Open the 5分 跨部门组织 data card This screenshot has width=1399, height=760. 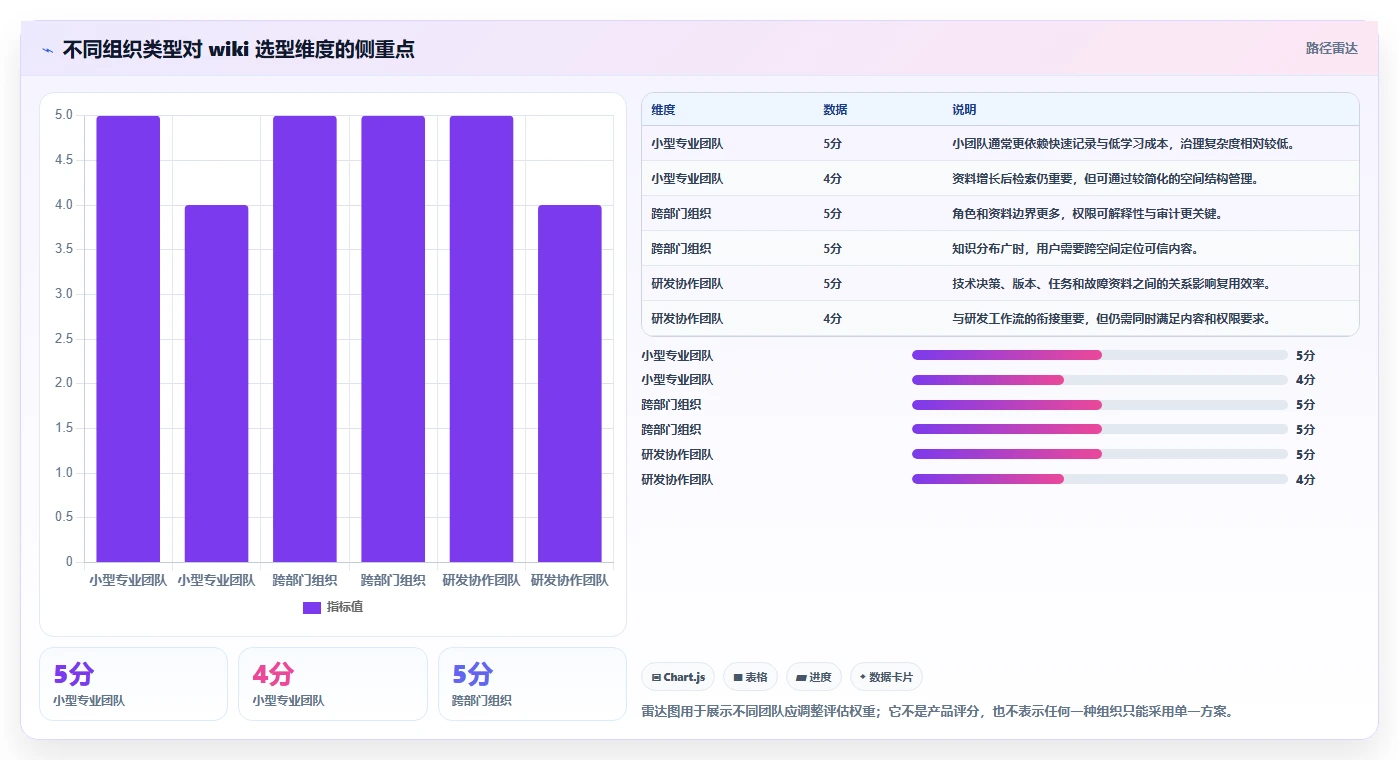(532, 684)
